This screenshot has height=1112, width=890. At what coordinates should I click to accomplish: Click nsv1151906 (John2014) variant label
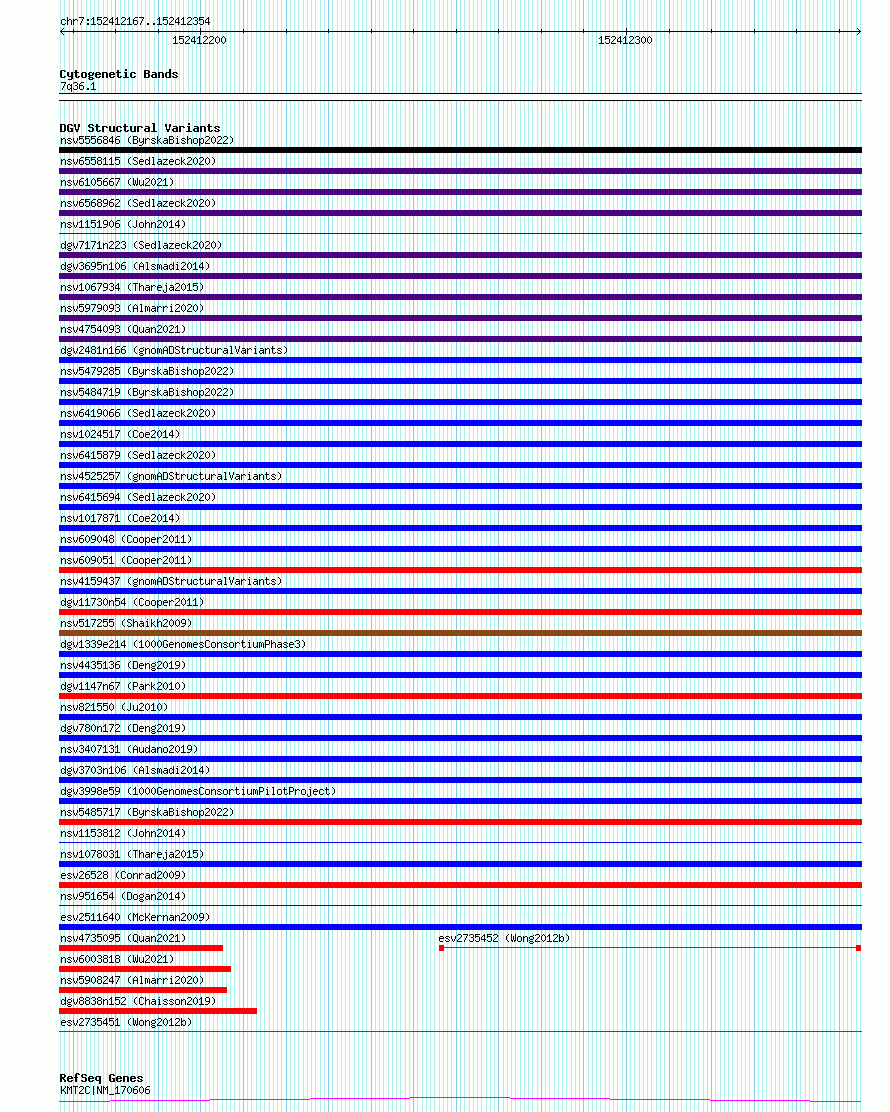123,224
